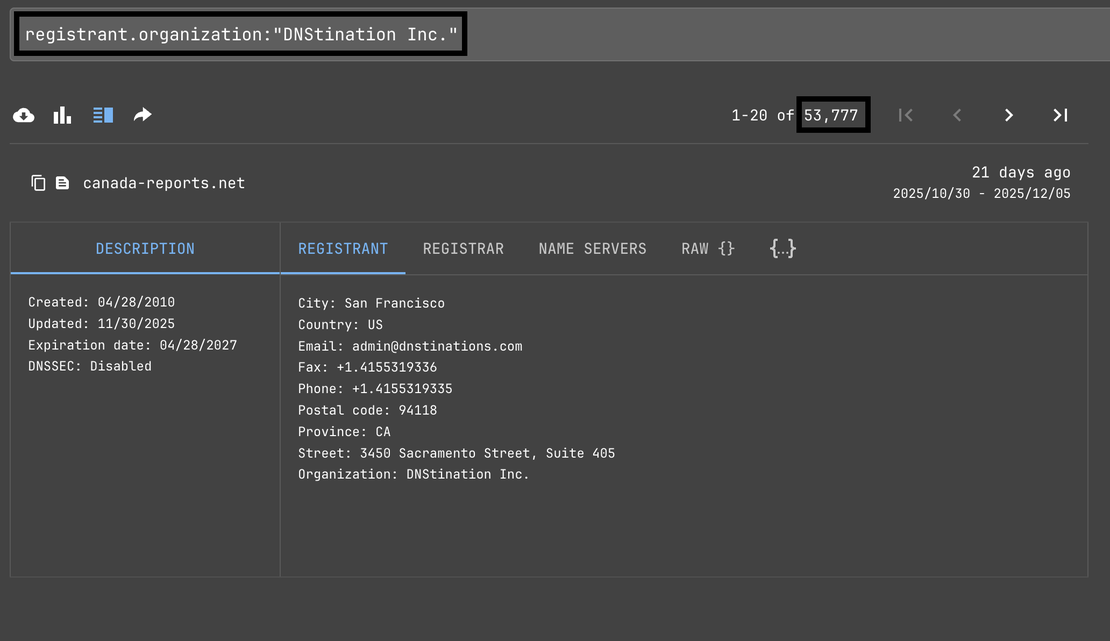Download the search results

24,115
